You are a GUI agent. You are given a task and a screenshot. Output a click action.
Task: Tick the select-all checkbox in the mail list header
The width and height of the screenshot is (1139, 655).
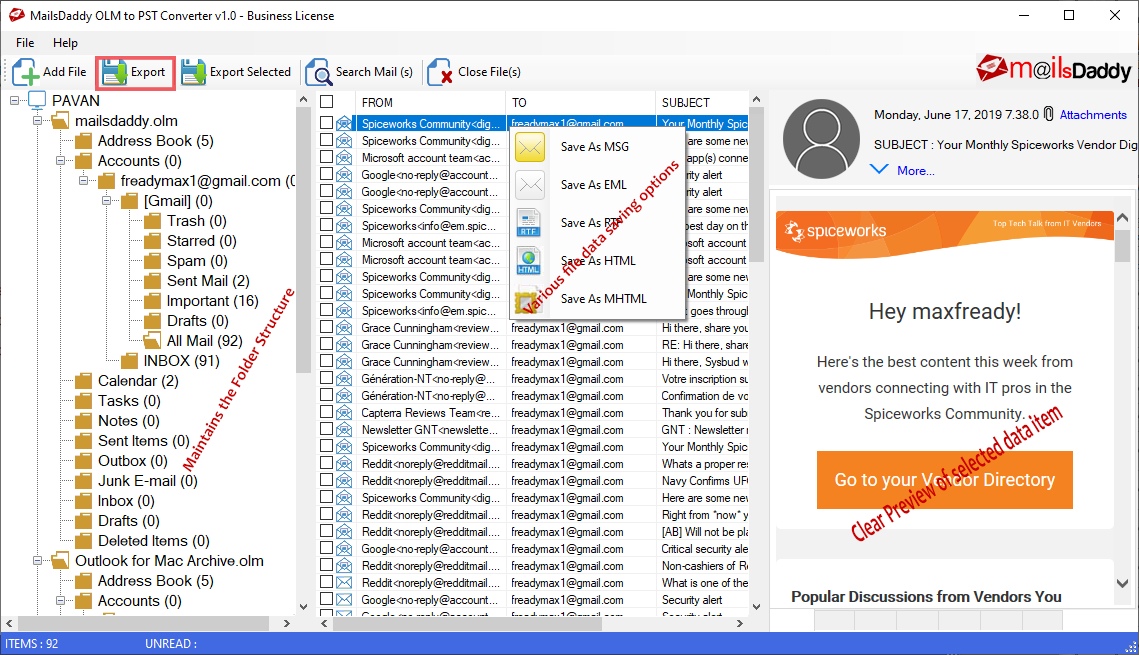(327, 102)
